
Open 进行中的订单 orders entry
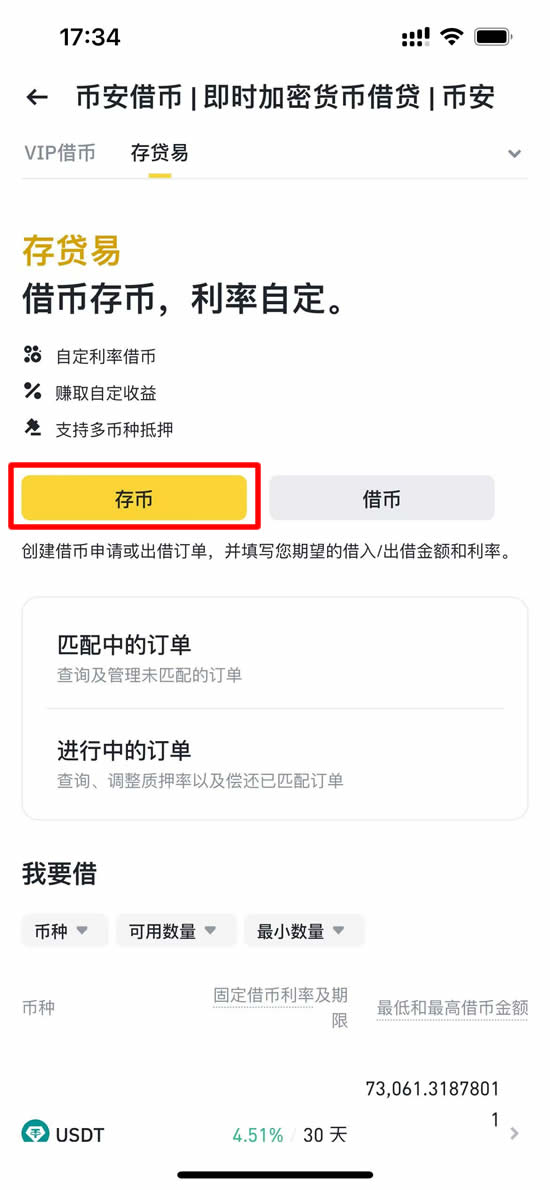[x=275, y=761]
